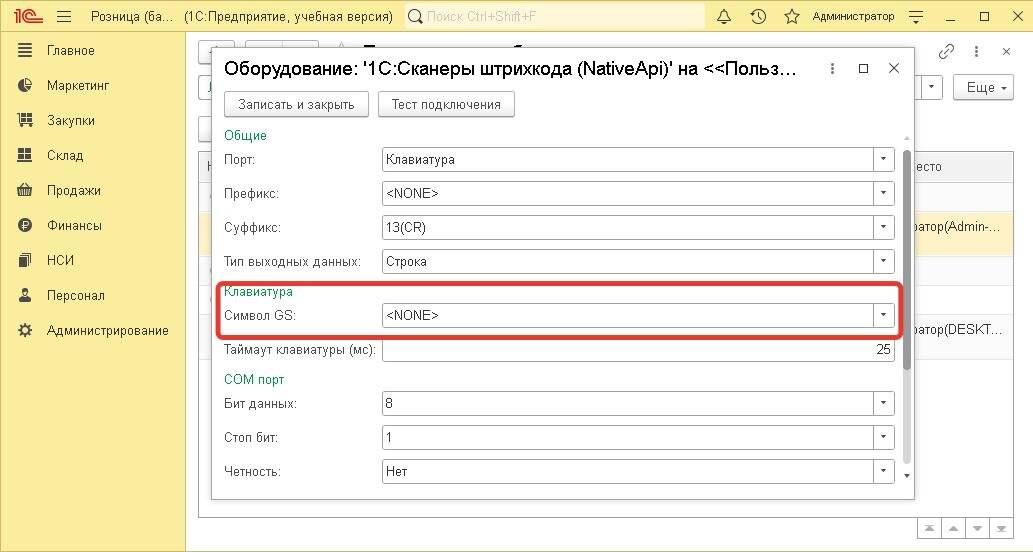The height and width of the screenshot is (552, 1033).
Task: Click the Персонал person icon
Action: (25, 295)
